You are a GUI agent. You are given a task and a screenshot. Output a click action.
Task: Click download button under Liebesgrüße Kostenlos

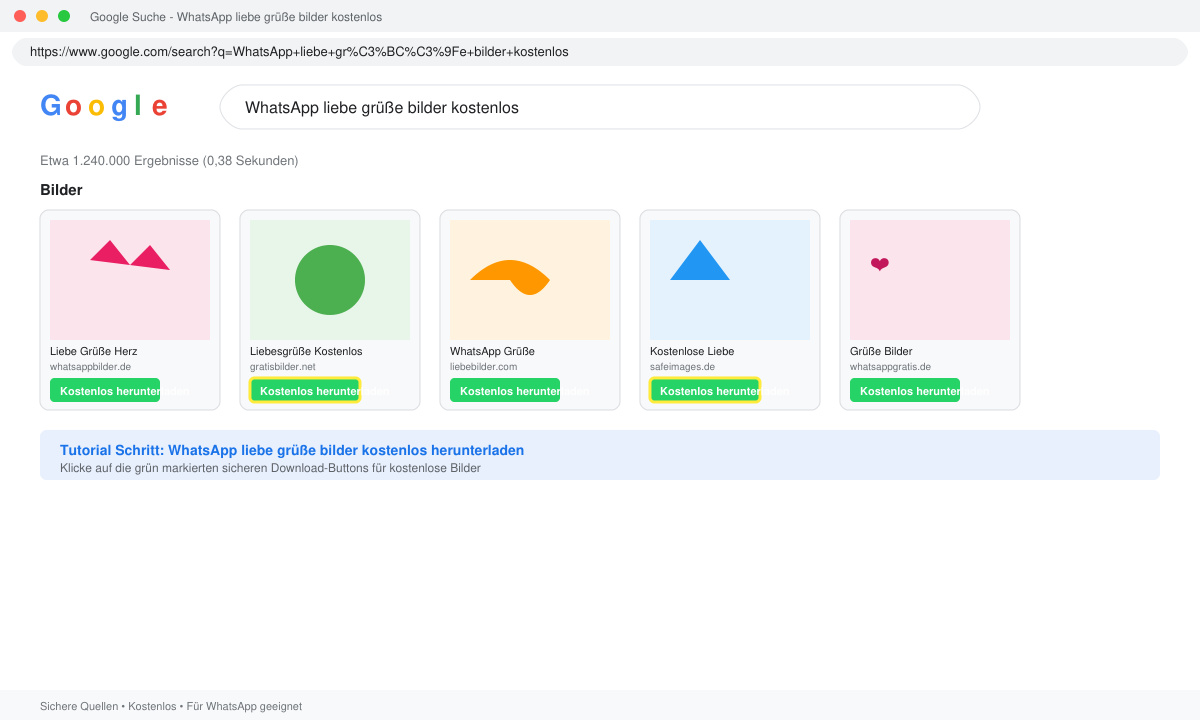[305, 390]
